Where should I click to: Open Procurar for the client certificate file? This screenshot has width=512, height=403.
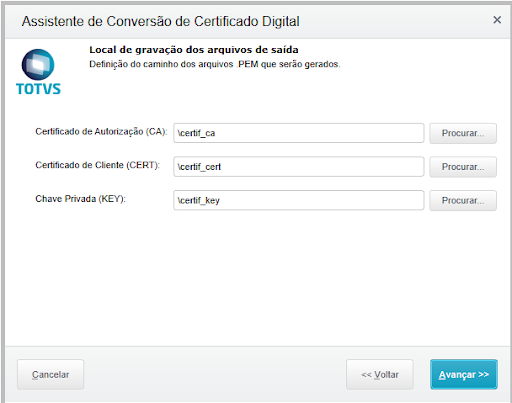tap(463, 167)
